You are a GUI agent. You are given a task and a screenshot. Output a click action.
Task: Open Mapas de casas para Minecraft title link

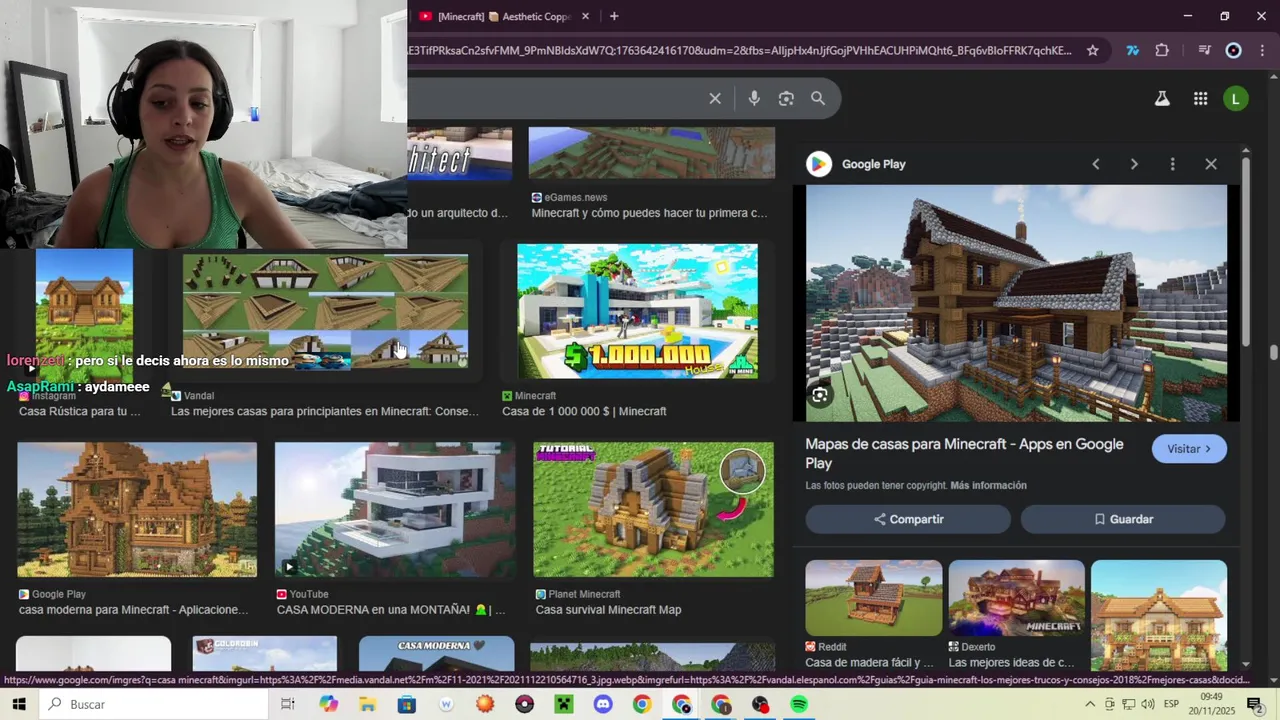point(964,453)
